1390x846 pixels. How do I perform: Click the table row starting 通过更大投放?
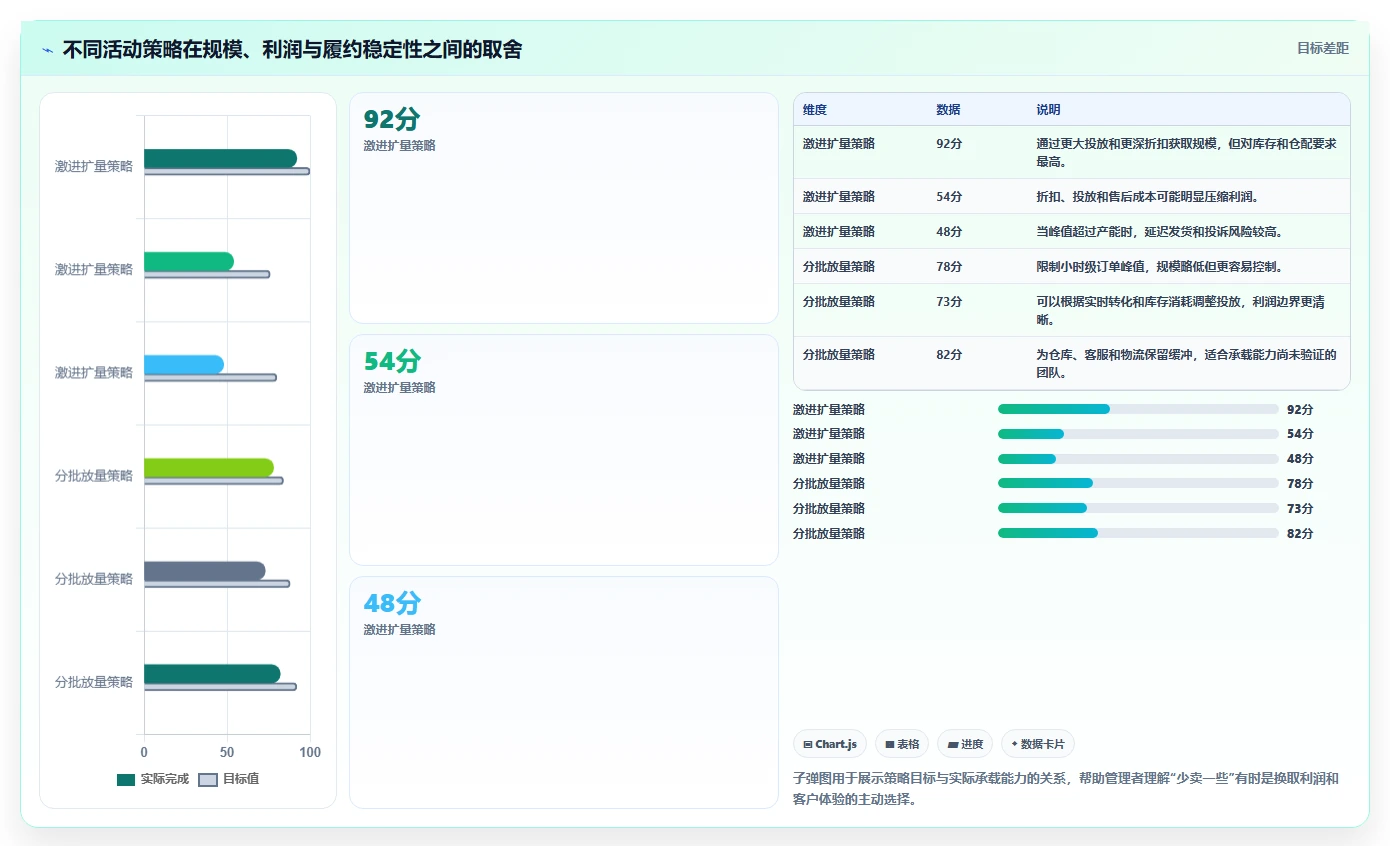tap(1071, 152)
